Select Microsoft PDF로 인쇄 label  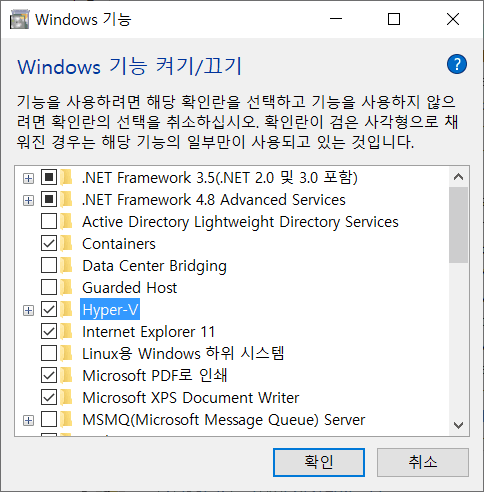(x=155, y=375)
